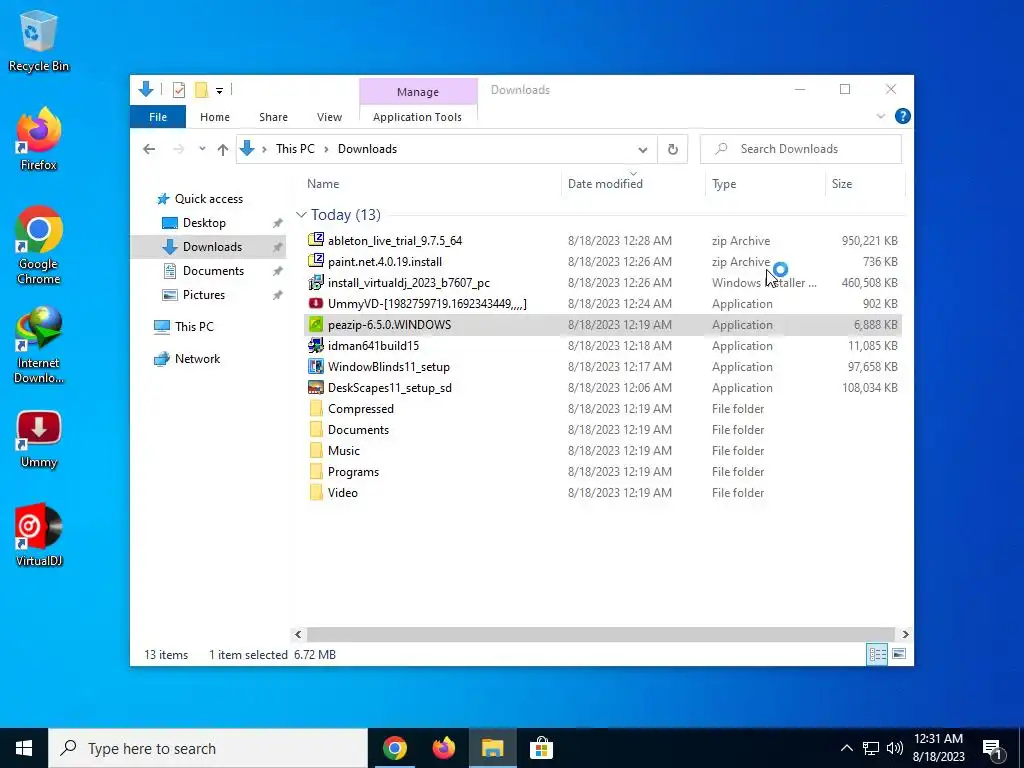1024x768 pixels.
Task: Show hidden system tray icons
Action: coord(846,748)
